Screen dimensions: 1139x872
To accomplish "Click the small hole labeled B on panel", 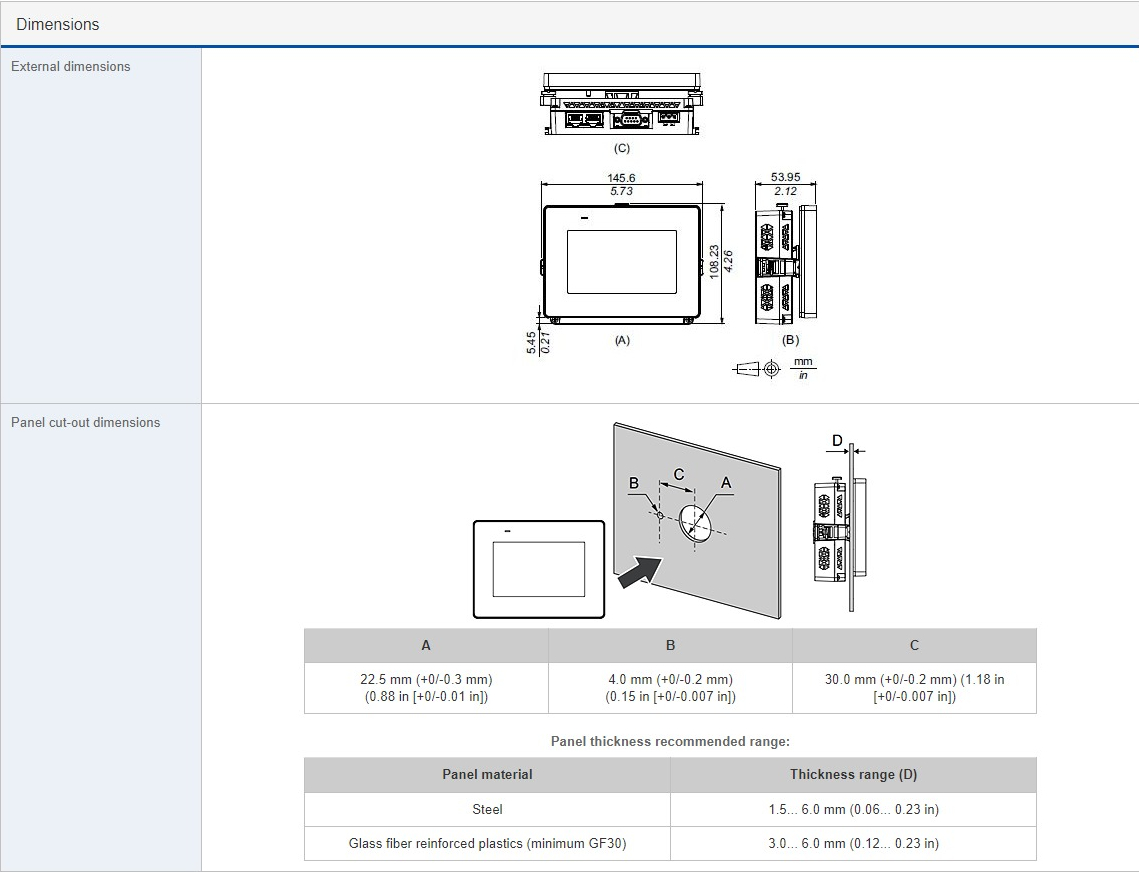I will pyautogui.click(x=660, y=515).
